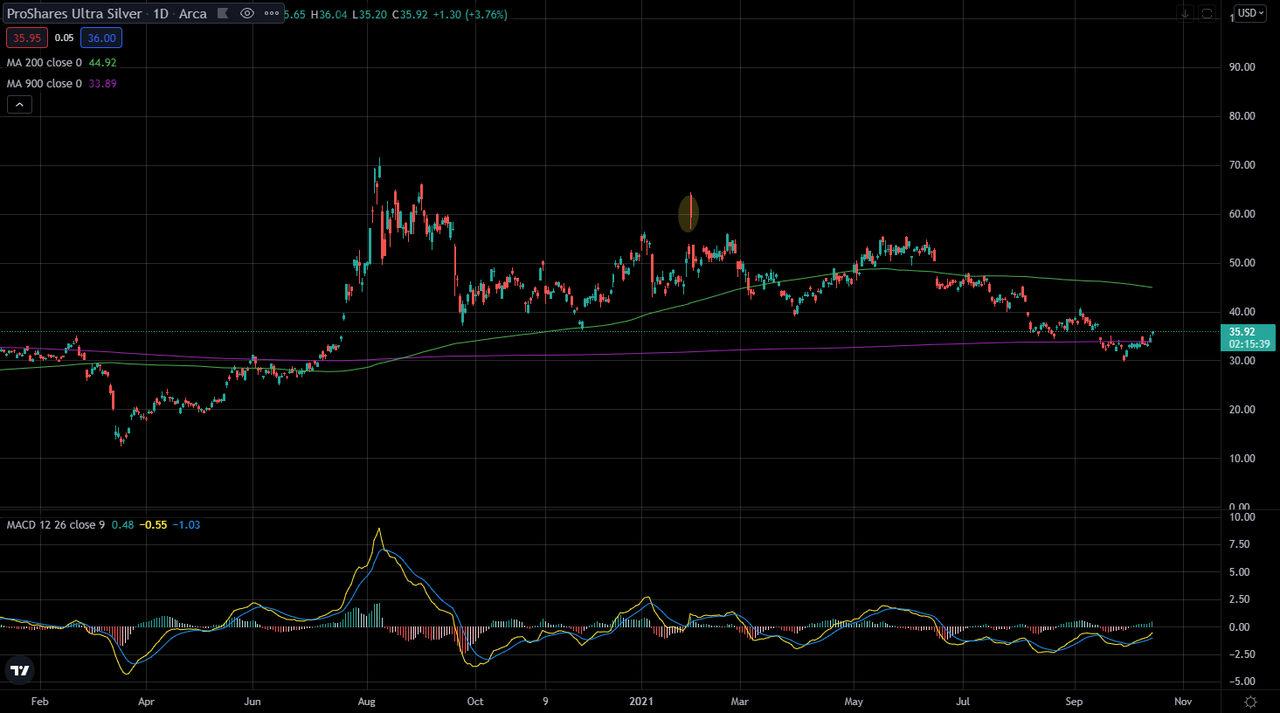This screenshot has height=713, width=1280.
Task: Click the down-arrow icon near USD
Action: point(1185,13)
